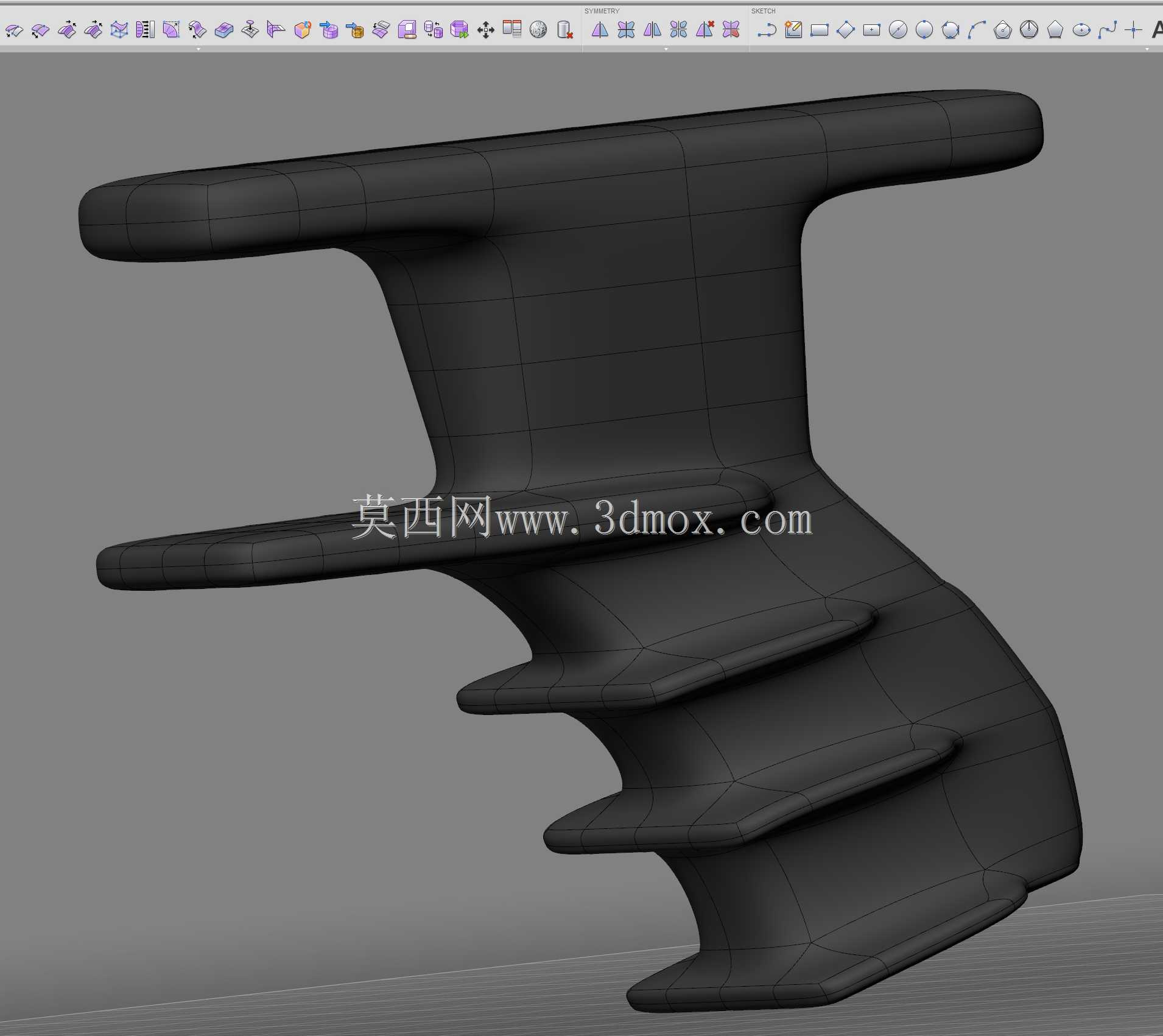Click Clear Symmetry icon with red X
Image resolution: width=1163 pixels, height=1036 pixels.
tap(704, 29)
